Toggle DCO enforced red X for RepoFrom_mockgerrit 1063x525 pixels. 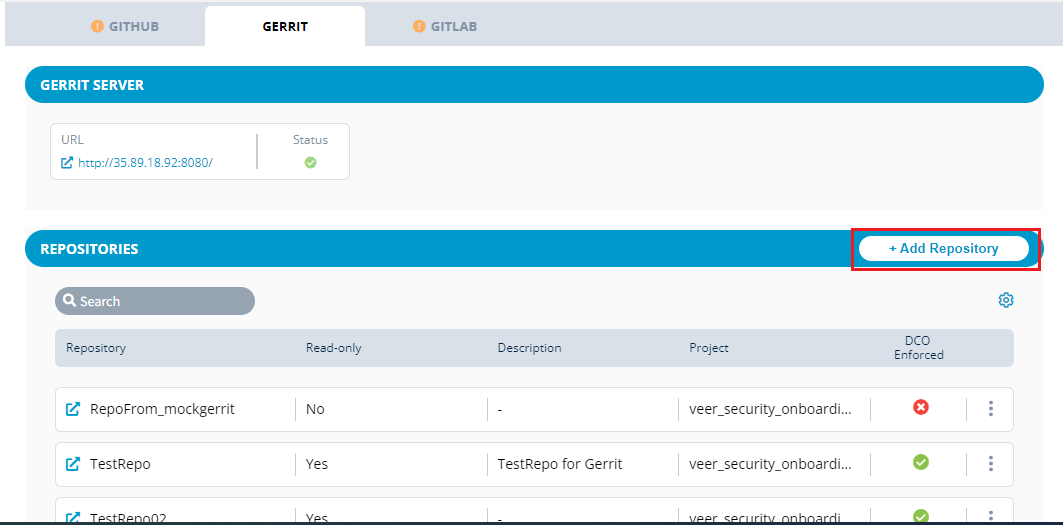(921, 407)
